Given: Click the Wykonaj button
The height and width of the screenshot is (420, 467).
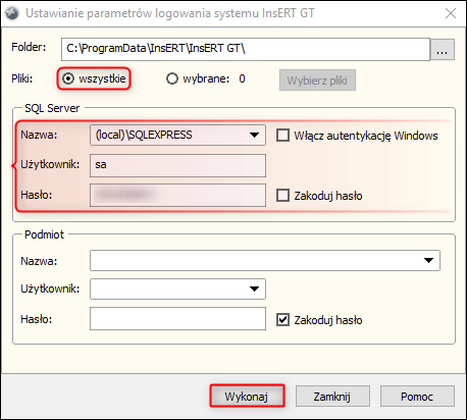Looking at the screenshot, I should 247,396.
